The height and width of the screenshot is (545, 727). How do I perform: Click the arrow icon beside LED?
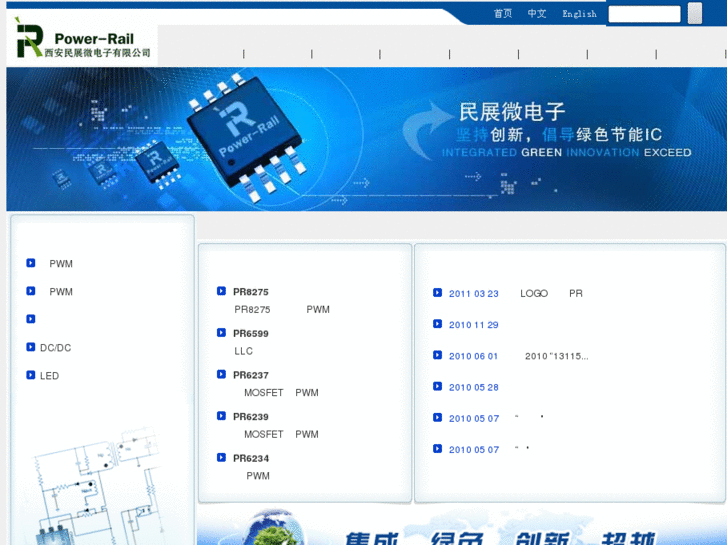click(31, 375)
